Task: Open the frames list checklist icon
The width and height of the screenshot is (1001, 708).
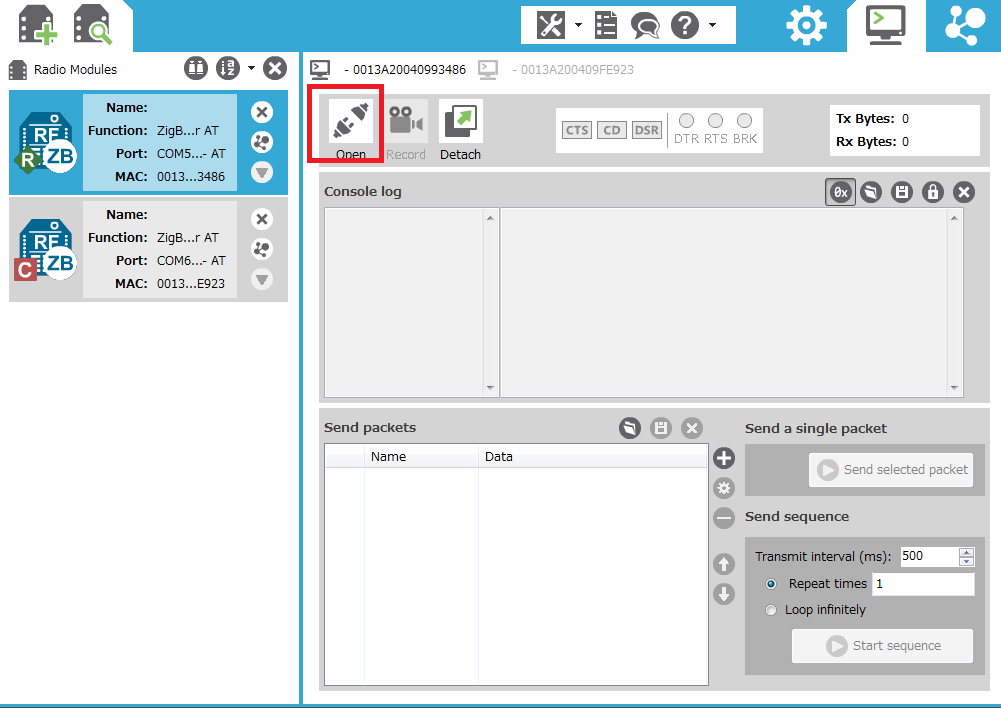Action: coord(606,26)
